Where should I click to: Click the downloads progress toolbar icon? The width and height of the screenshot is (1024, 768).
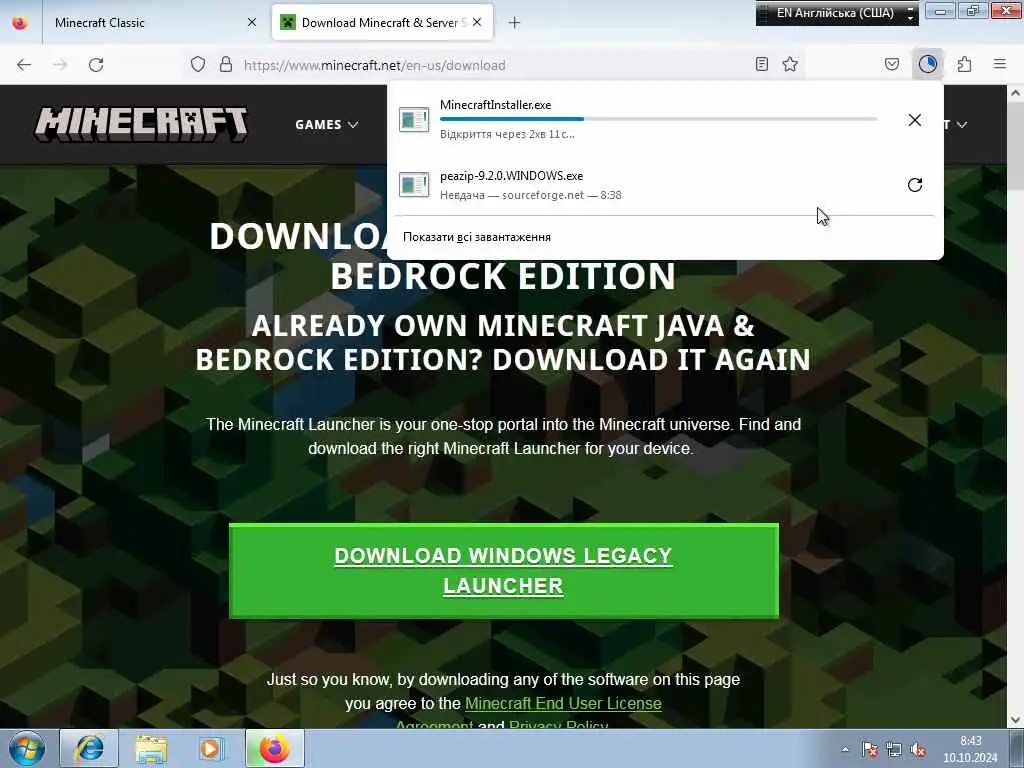point(928,64)
